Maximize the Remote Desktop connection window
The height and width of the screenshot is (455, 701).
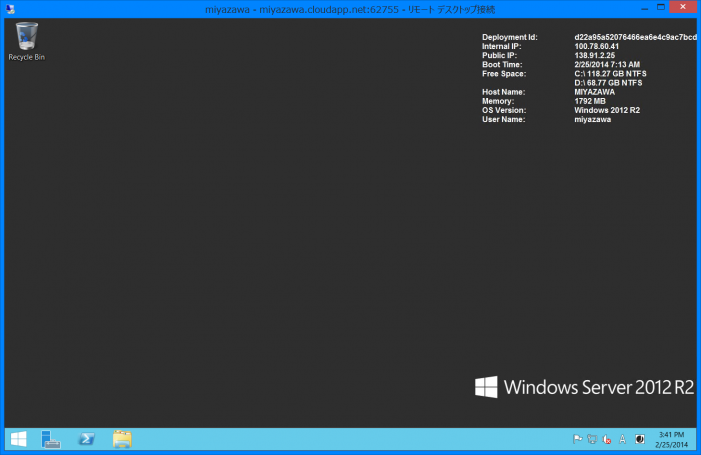(661, 8)
